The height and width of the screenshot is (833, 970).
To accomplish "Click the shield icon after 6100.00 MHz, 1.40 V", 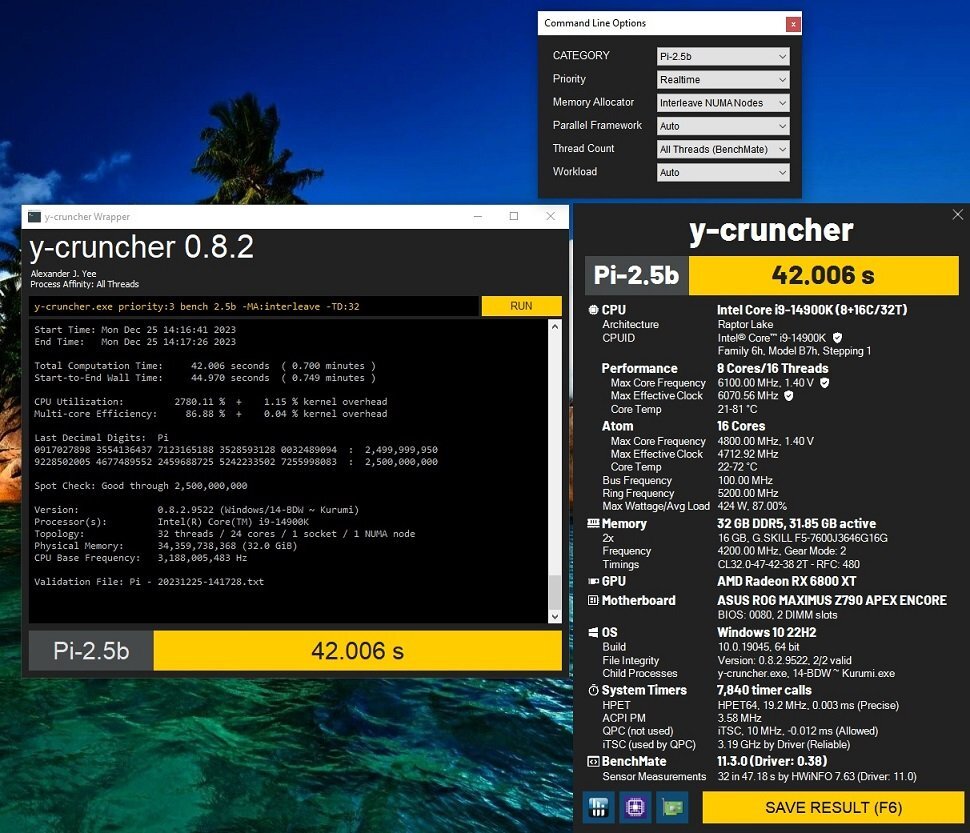I will (825, 383).
